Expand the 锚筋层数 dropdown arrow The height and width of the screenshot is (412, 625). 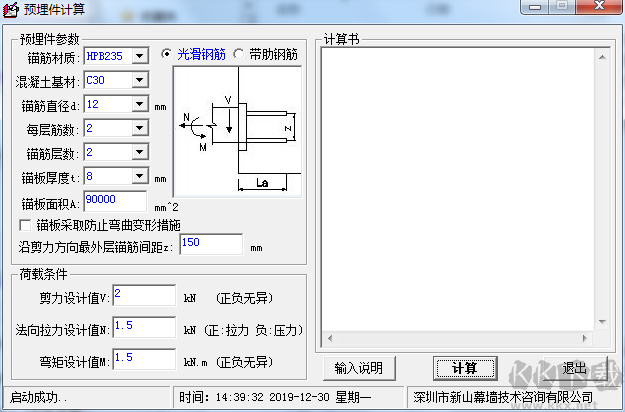coord(140,152)
